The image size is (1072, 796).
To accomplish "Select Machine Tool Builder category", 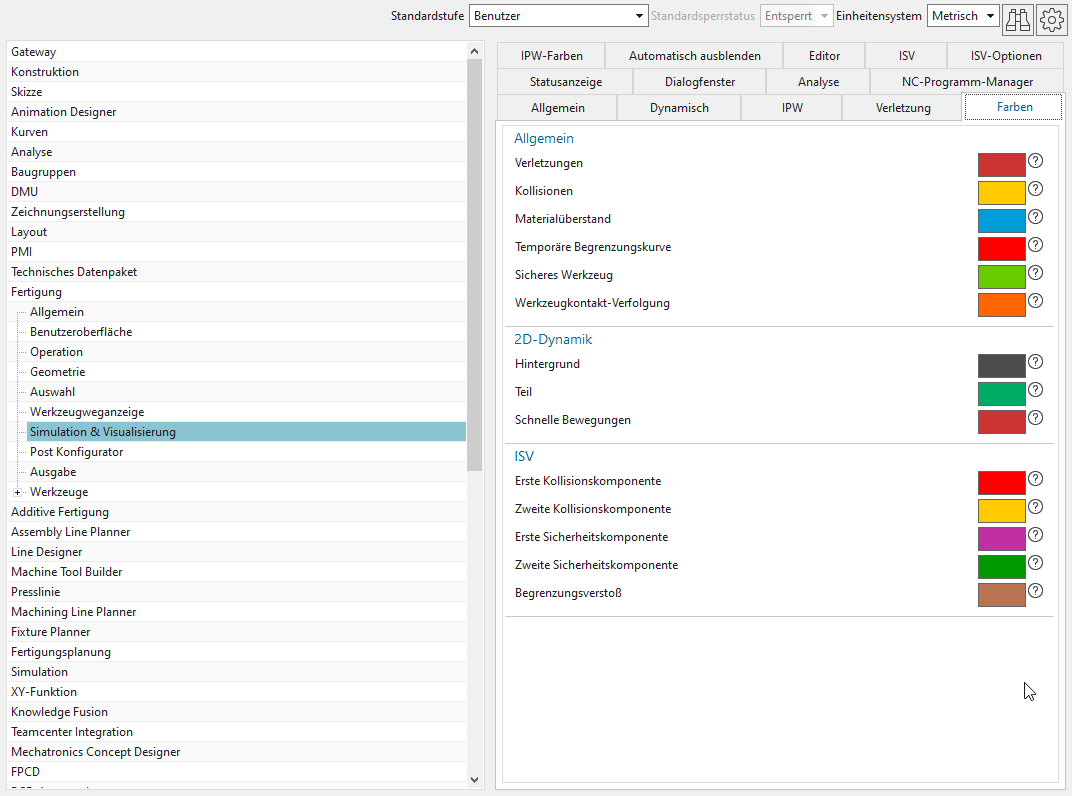I will point(237,572).
